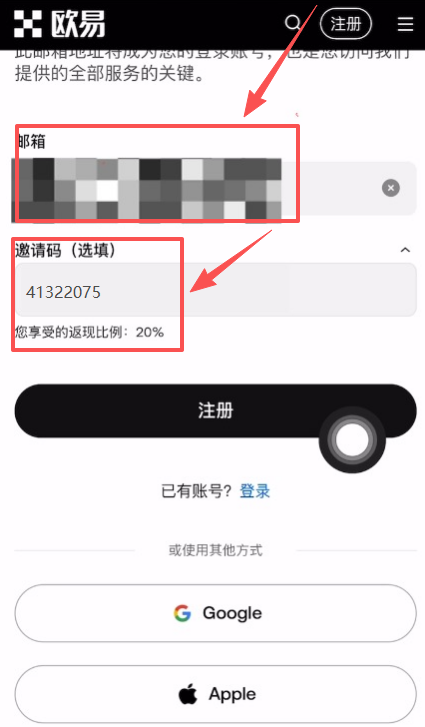The width and height of the screenshot is (425, 727).
Task: Click the 或使用其他方式 divider text
Action: point(216,550)
